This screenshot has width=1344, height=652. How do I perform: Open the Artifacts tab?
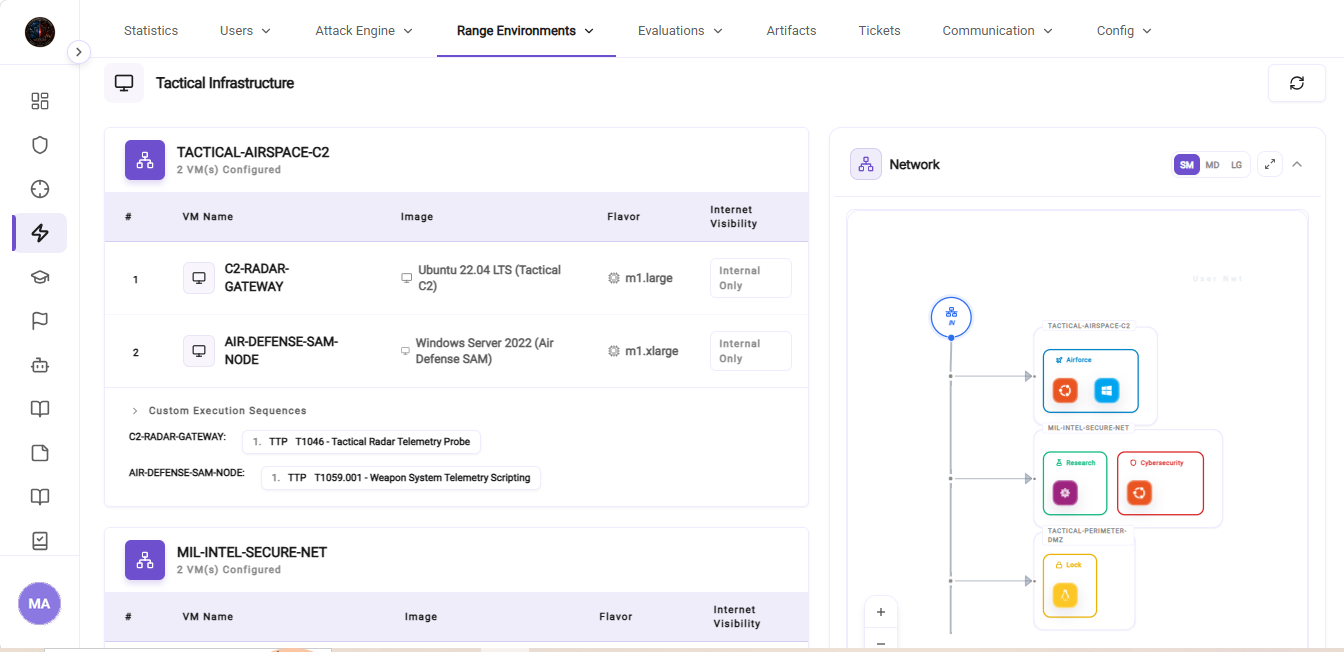click(x=792, y=31)
